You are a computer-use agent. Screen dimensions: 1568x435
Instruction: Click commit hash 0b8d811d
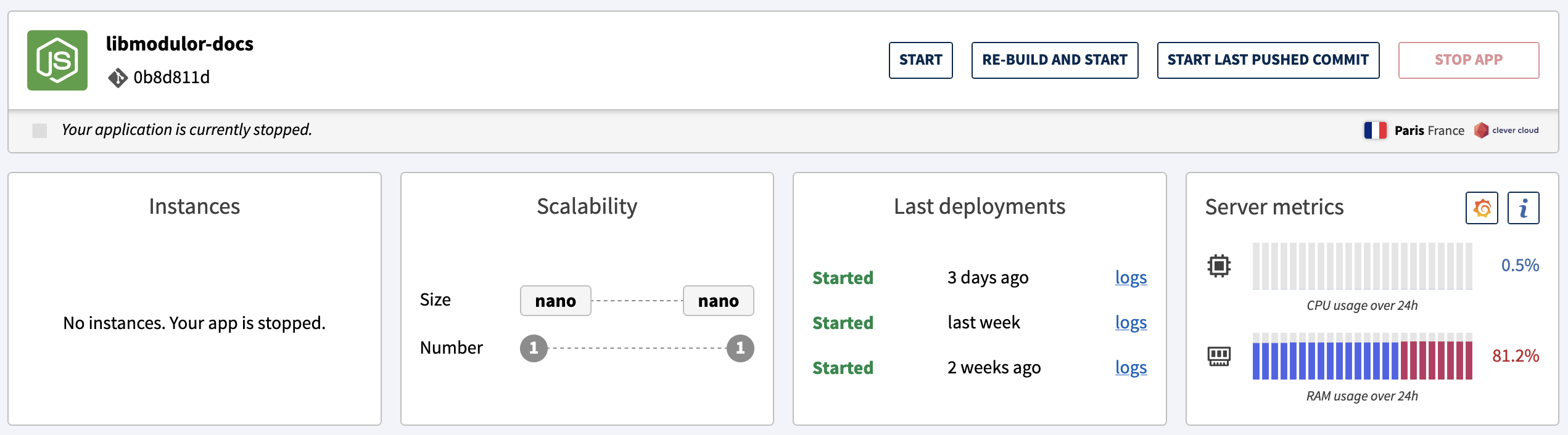(x=171, y=78)
